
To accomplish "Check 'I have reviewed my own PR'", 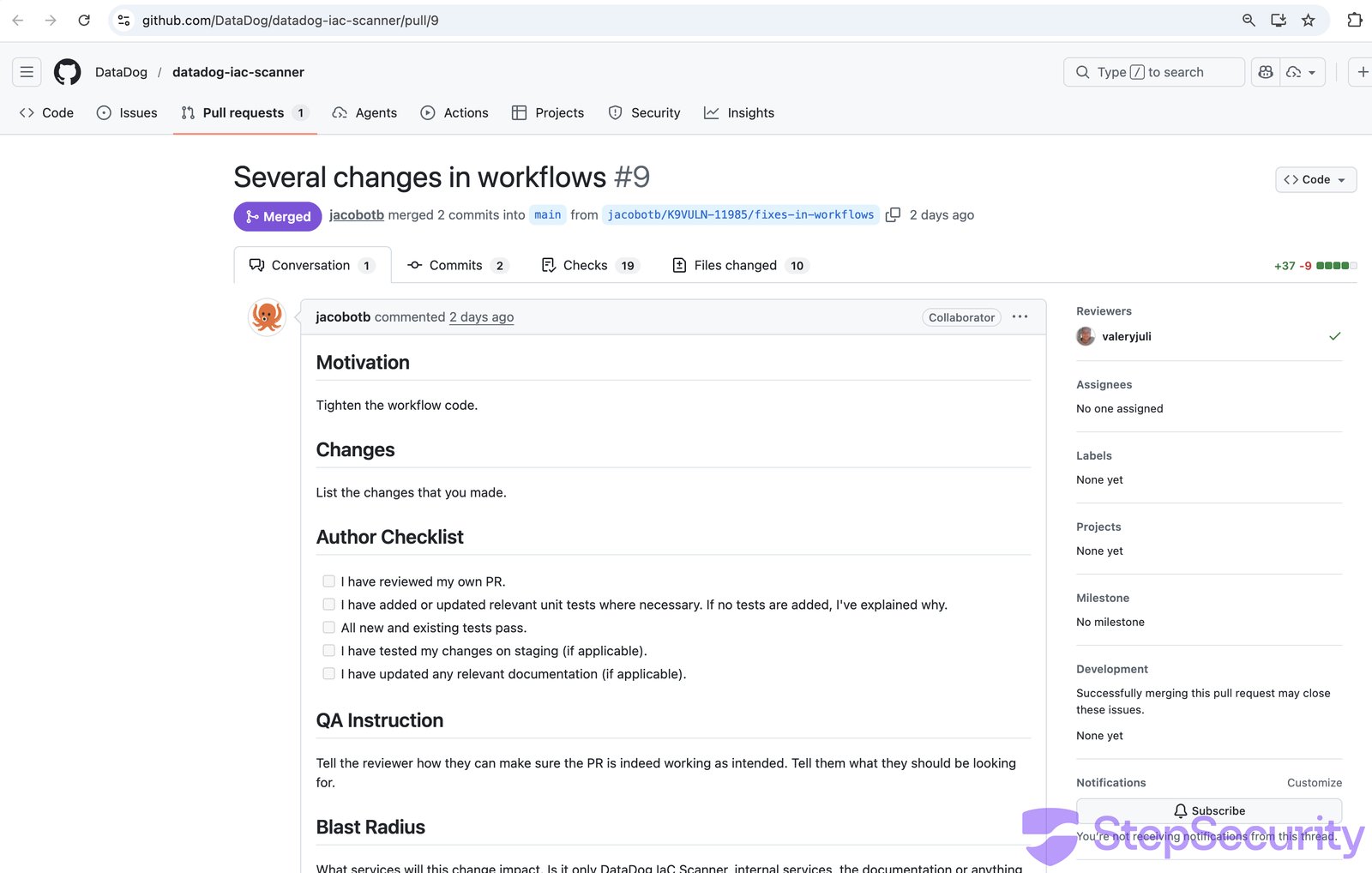I will pyautogui.click(x=328, y=581).
